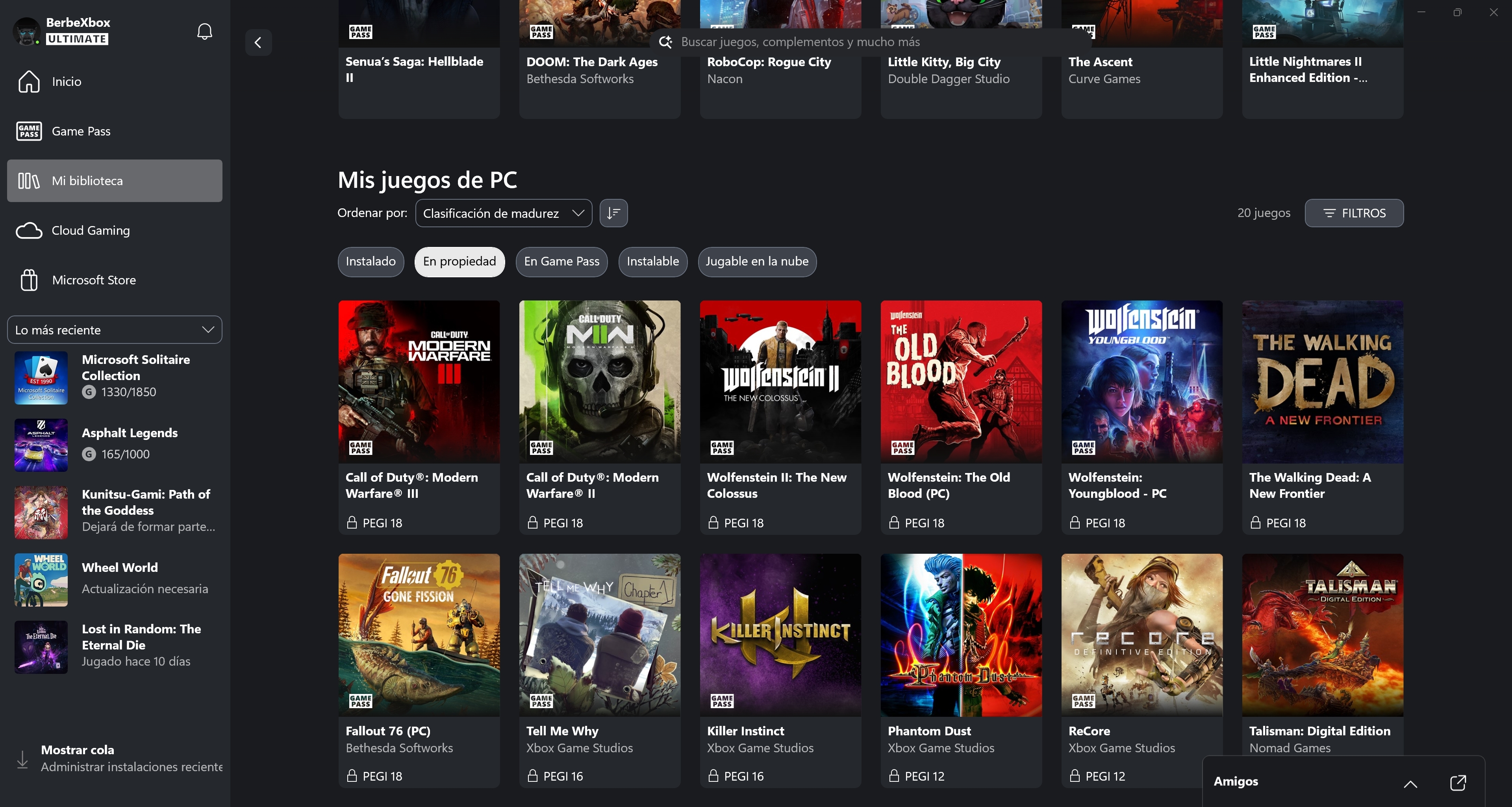This screenshot has width=1512, height=807.
Task: Click Game Pass badge on Tell Me Why
Action: pyautogui.click(x=541, y=701)
